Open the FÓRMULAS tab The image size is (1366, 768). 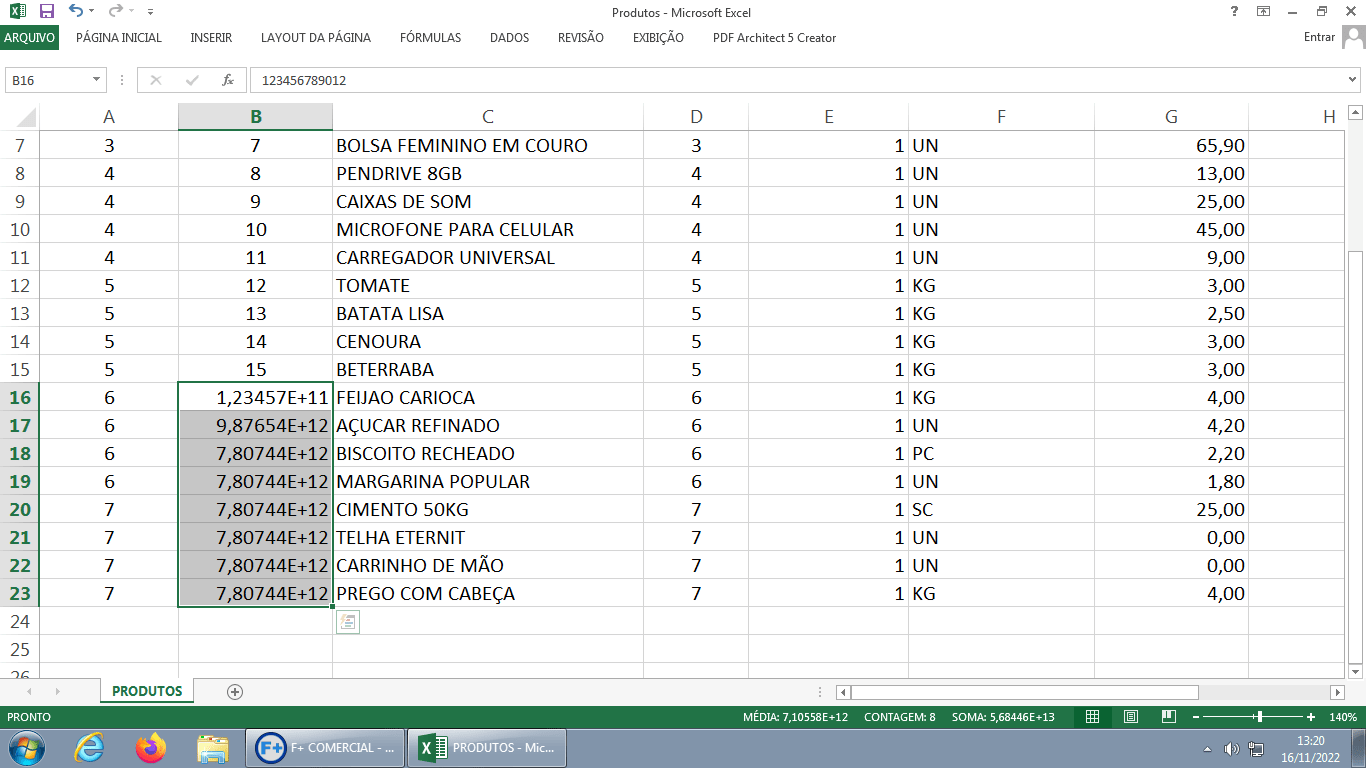[430, 38]
